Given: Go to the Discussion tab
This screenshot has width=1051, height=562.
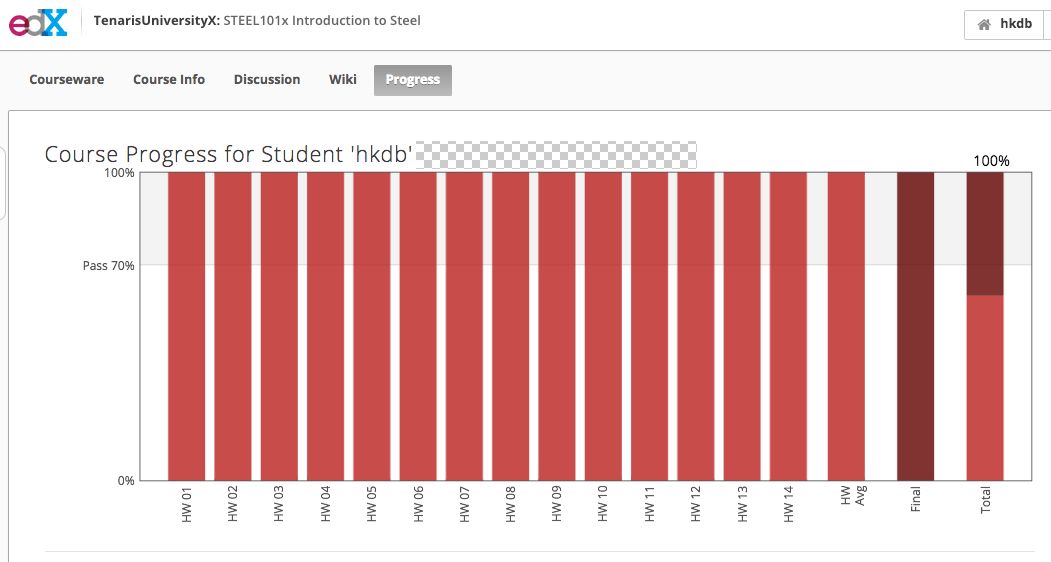Looking at the screenshot, I should click(267, 80).
